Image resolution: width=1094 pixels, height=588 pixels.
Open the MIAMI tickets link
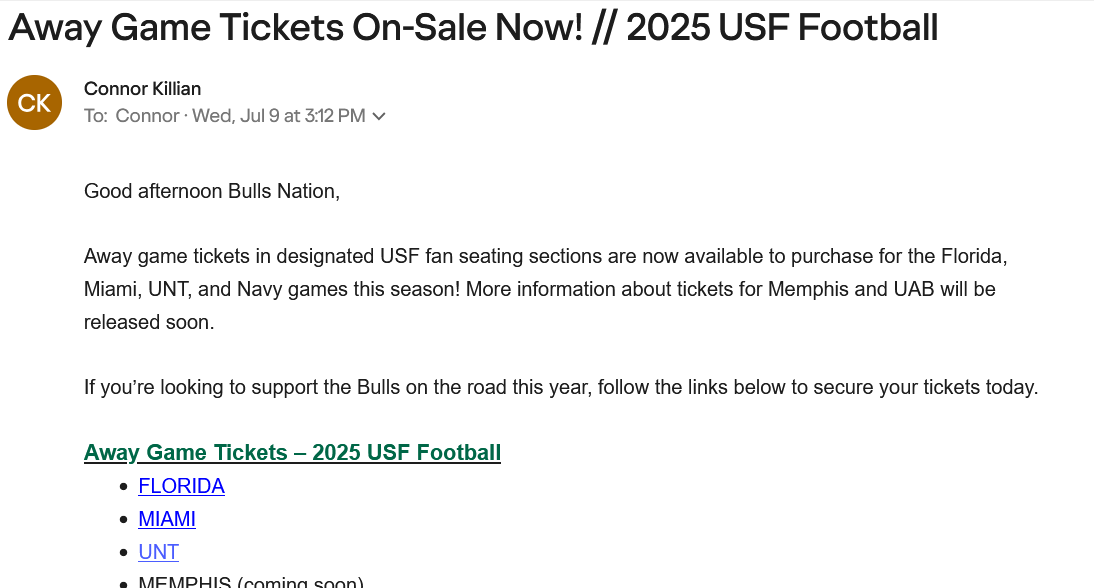[167, 519]
